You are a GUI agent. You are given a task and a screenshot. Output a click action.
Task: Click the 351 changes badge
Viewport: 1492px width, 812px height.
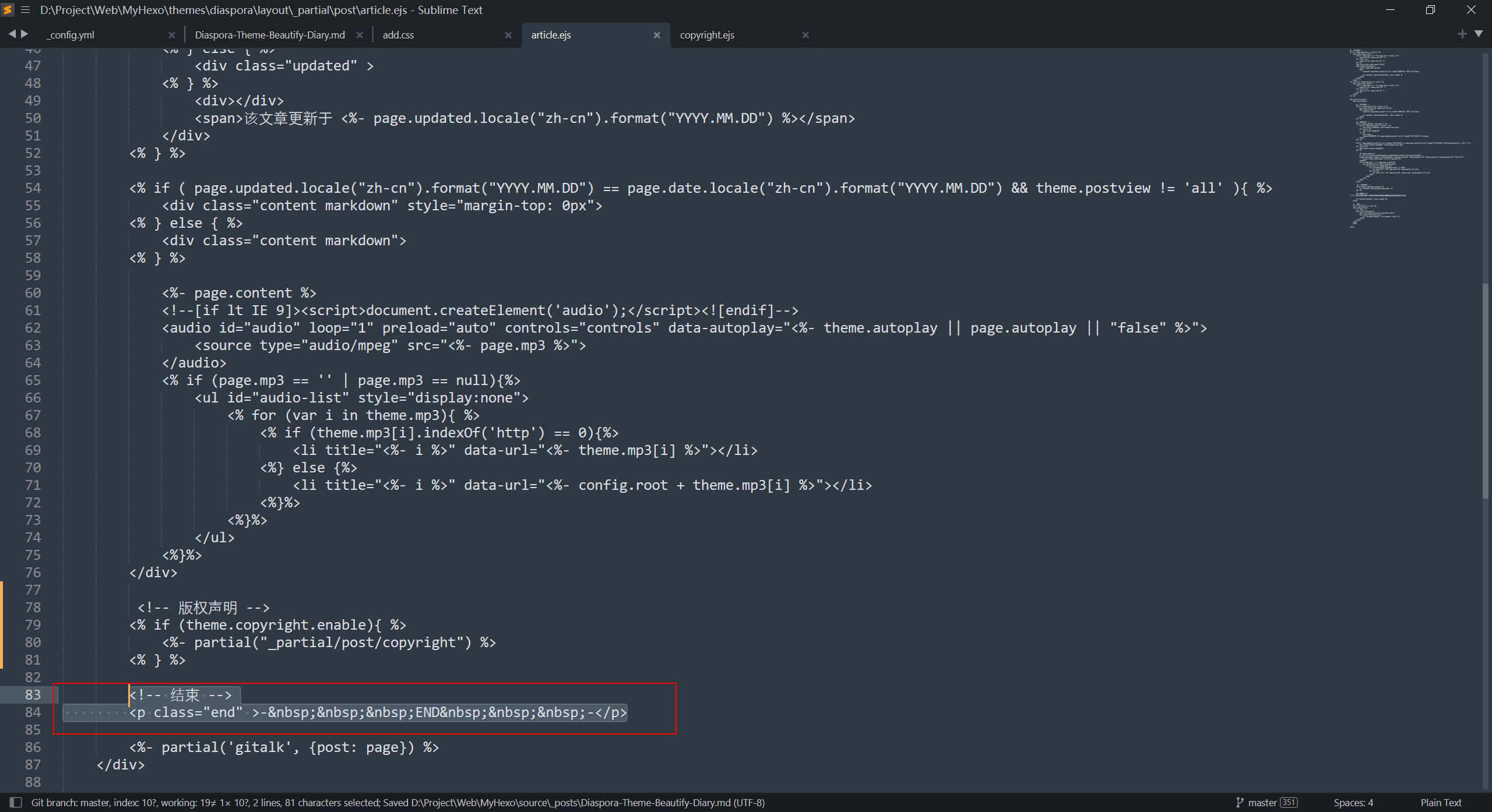(x=1289, y=802)
